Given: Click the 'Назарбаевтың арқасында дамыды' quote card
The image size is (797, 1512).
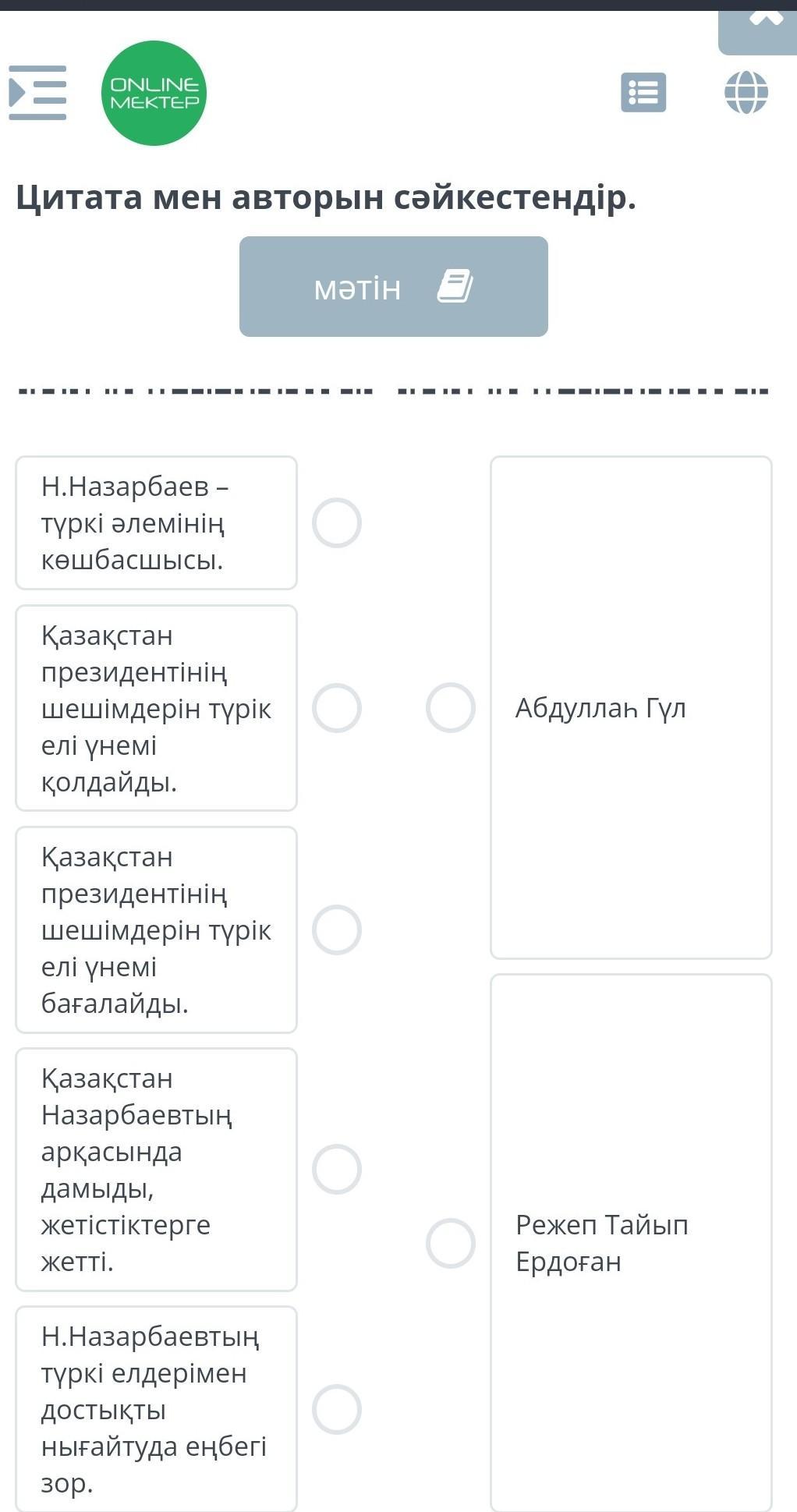Looking at the screenshot, I should pos(156,1169).
